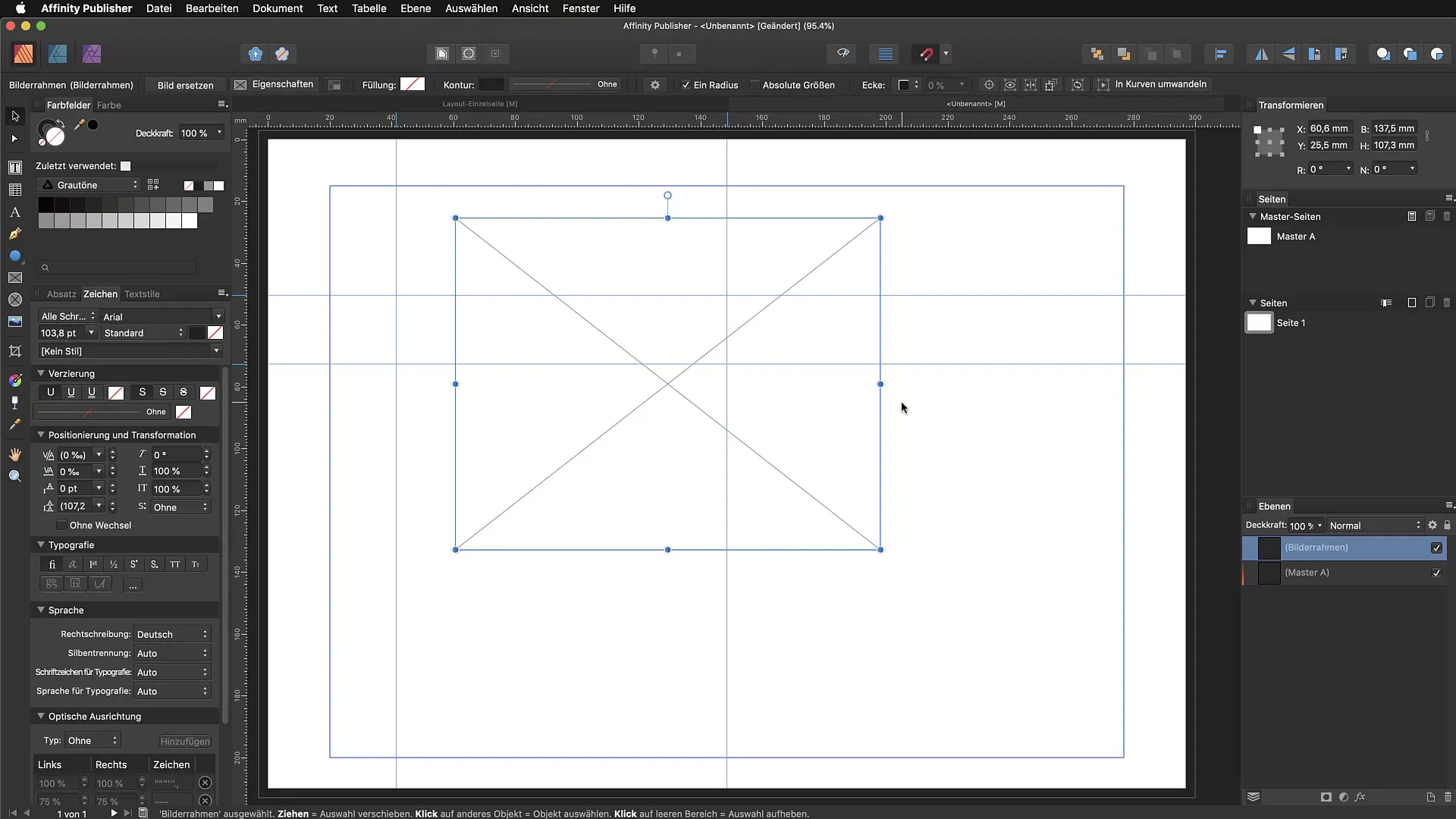
Task: Switch to the Absatz tab
Action: [61, 294]
